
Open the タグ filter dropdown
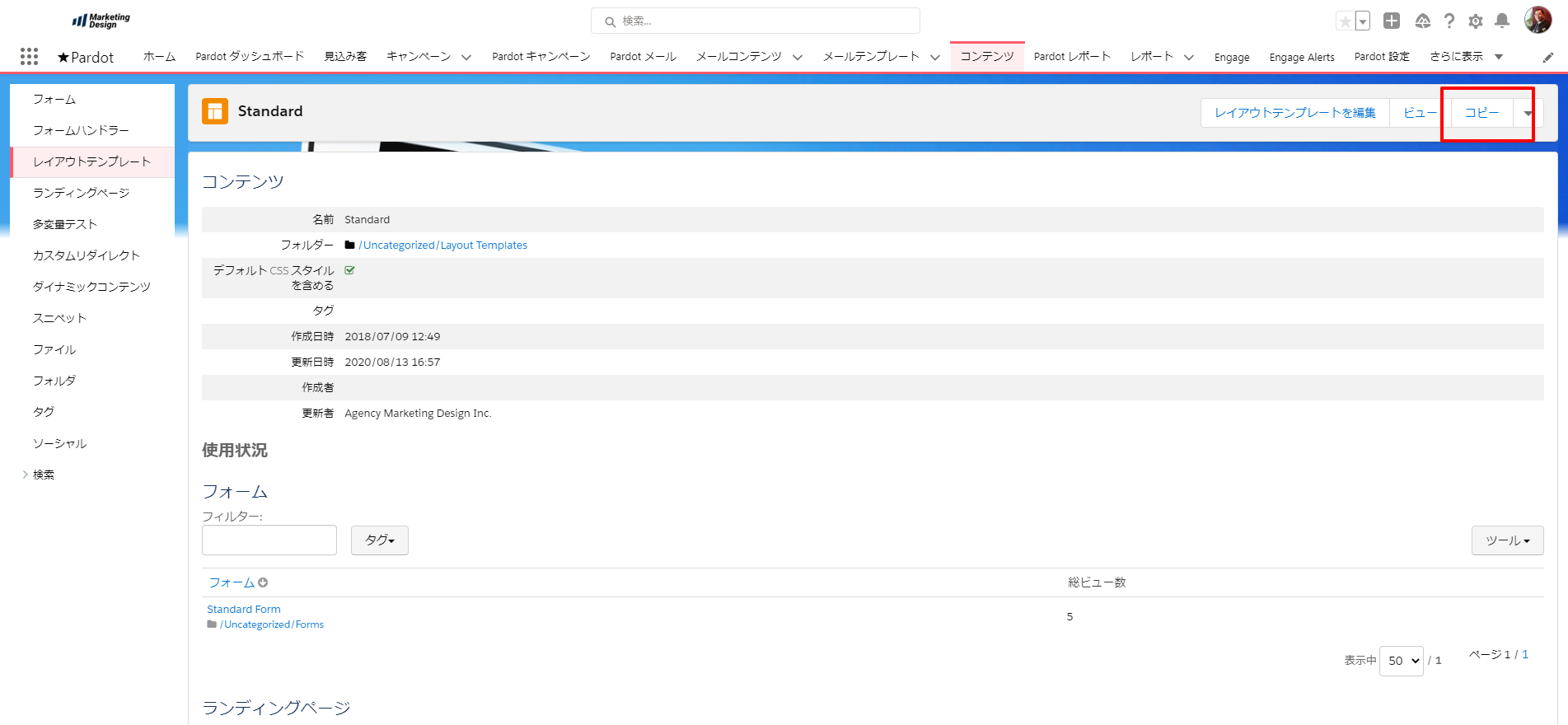pos(380,540)
